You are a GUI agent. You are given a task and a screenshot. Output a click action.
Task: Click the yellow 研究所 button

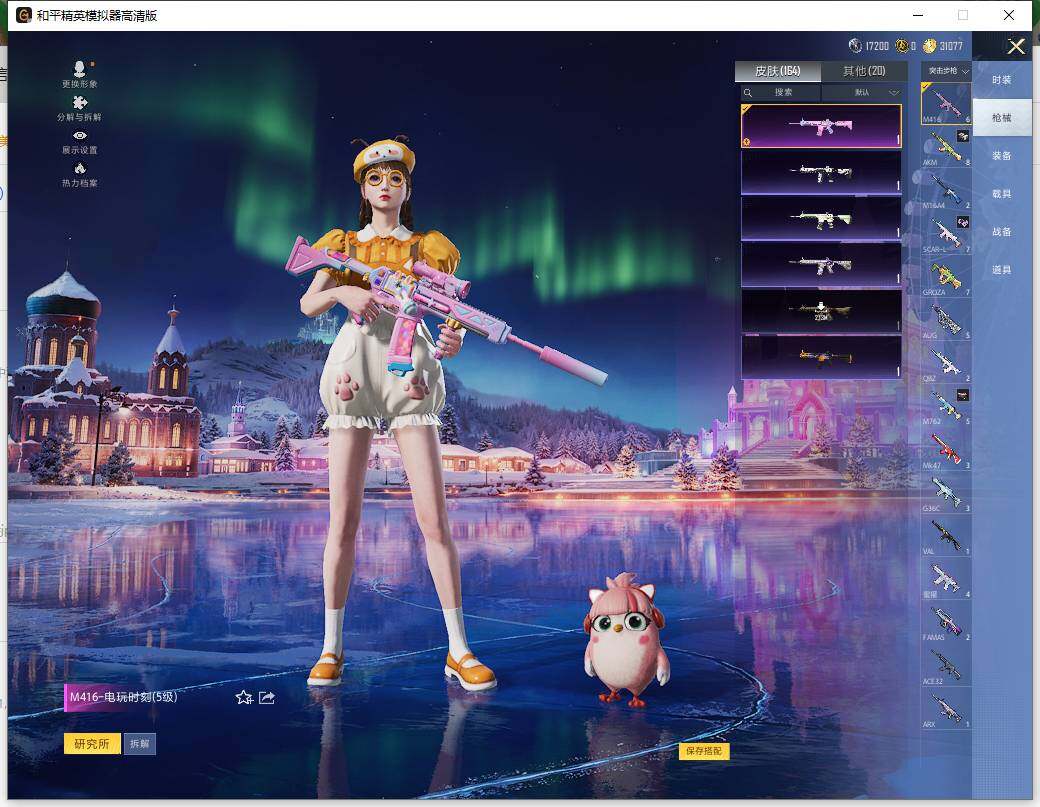[x=92, y=743]
